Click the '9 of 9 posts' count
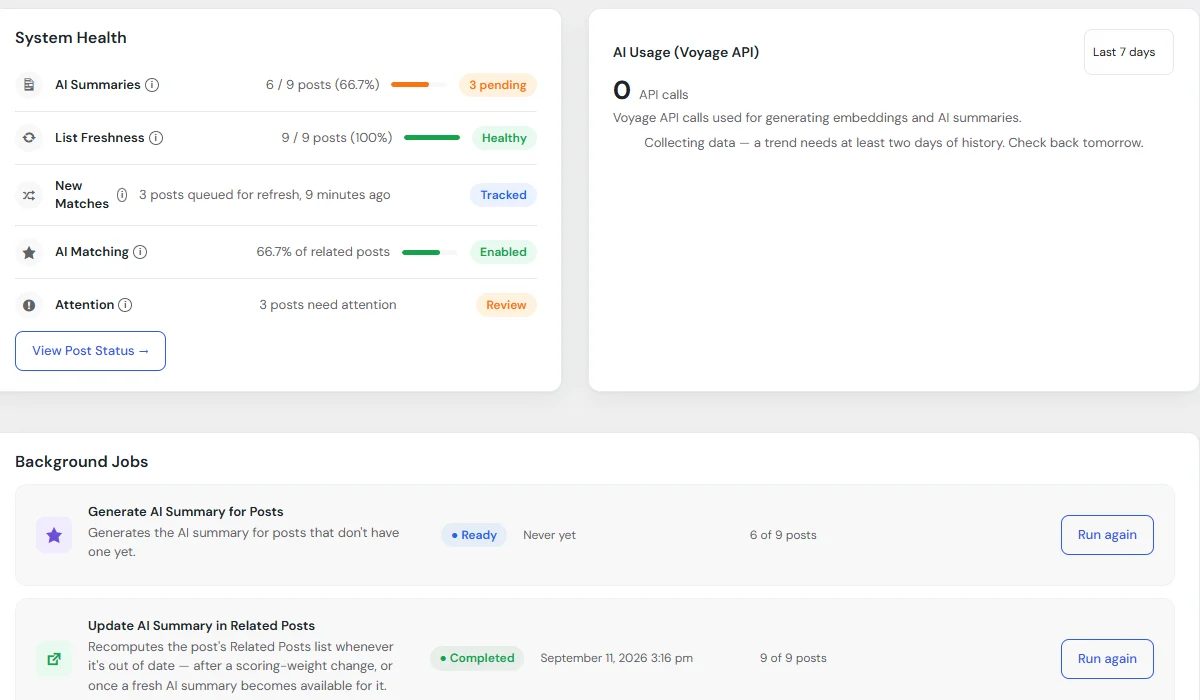1200x700 pixels. pos(793,658)
